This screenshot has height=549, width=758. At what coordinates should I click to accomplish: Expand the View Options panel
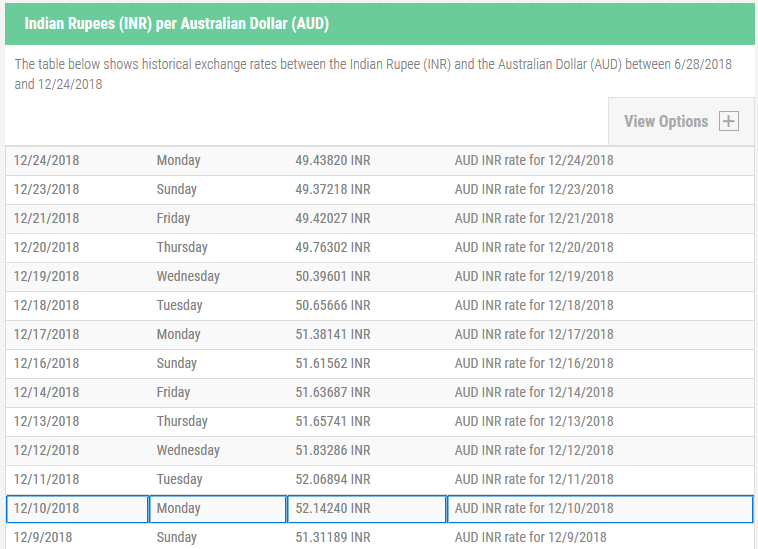(681, 121)
